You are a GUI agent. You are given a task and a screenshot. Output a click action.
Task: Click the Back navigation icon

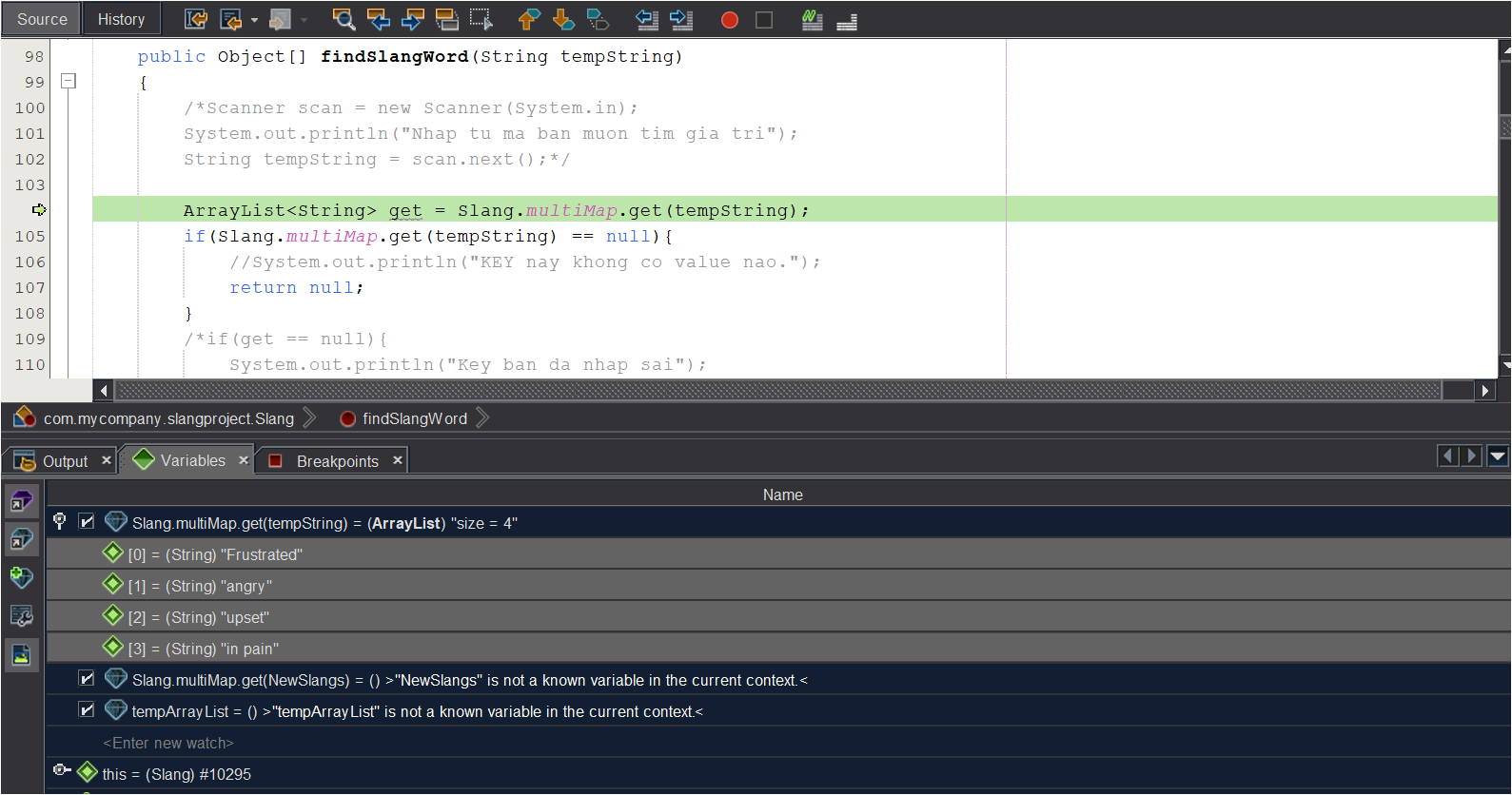tap(231, 19)
